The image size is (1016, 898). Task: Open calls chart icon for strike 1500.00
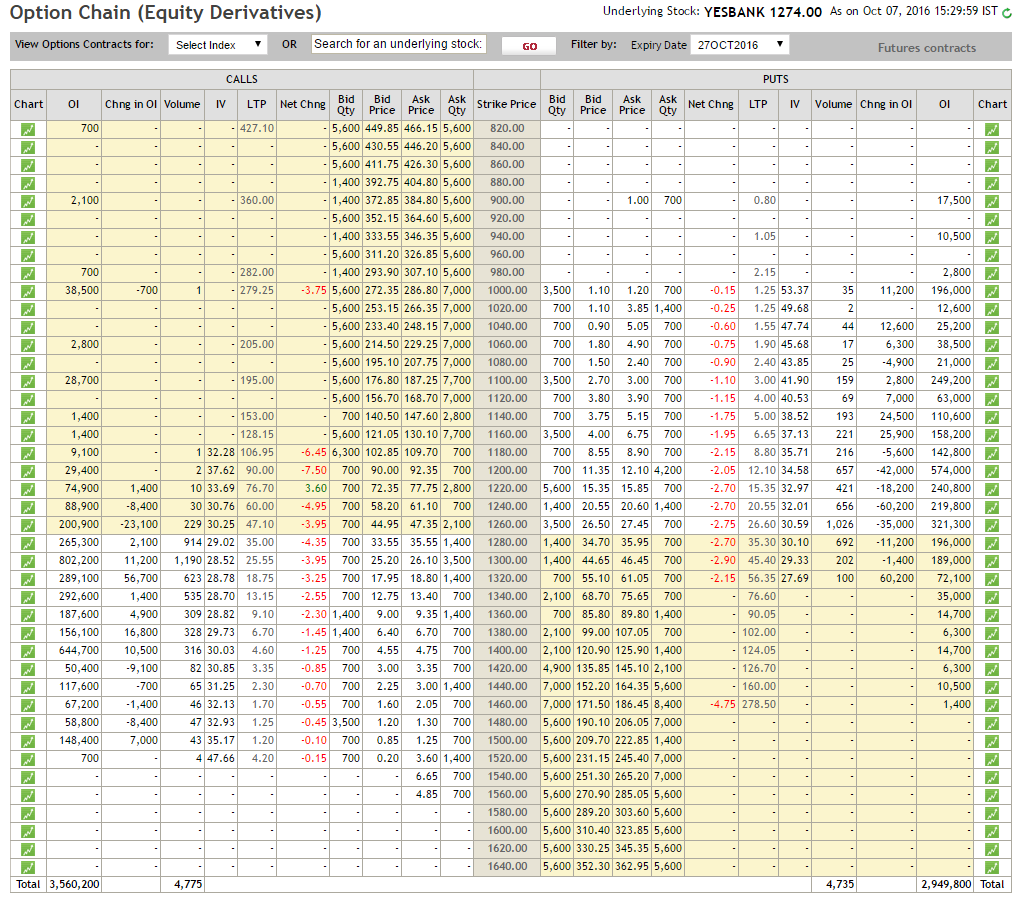[x=28, y=741]
